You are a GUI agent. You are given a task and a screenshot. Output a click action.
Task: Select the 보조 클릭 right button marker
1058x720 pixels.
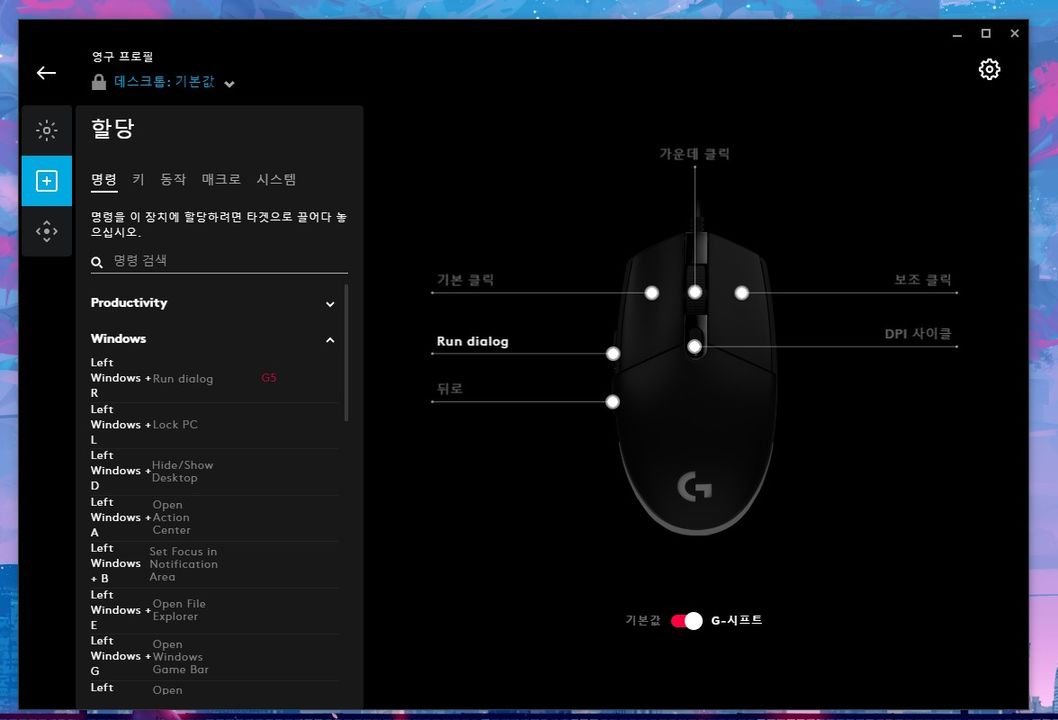742,293
